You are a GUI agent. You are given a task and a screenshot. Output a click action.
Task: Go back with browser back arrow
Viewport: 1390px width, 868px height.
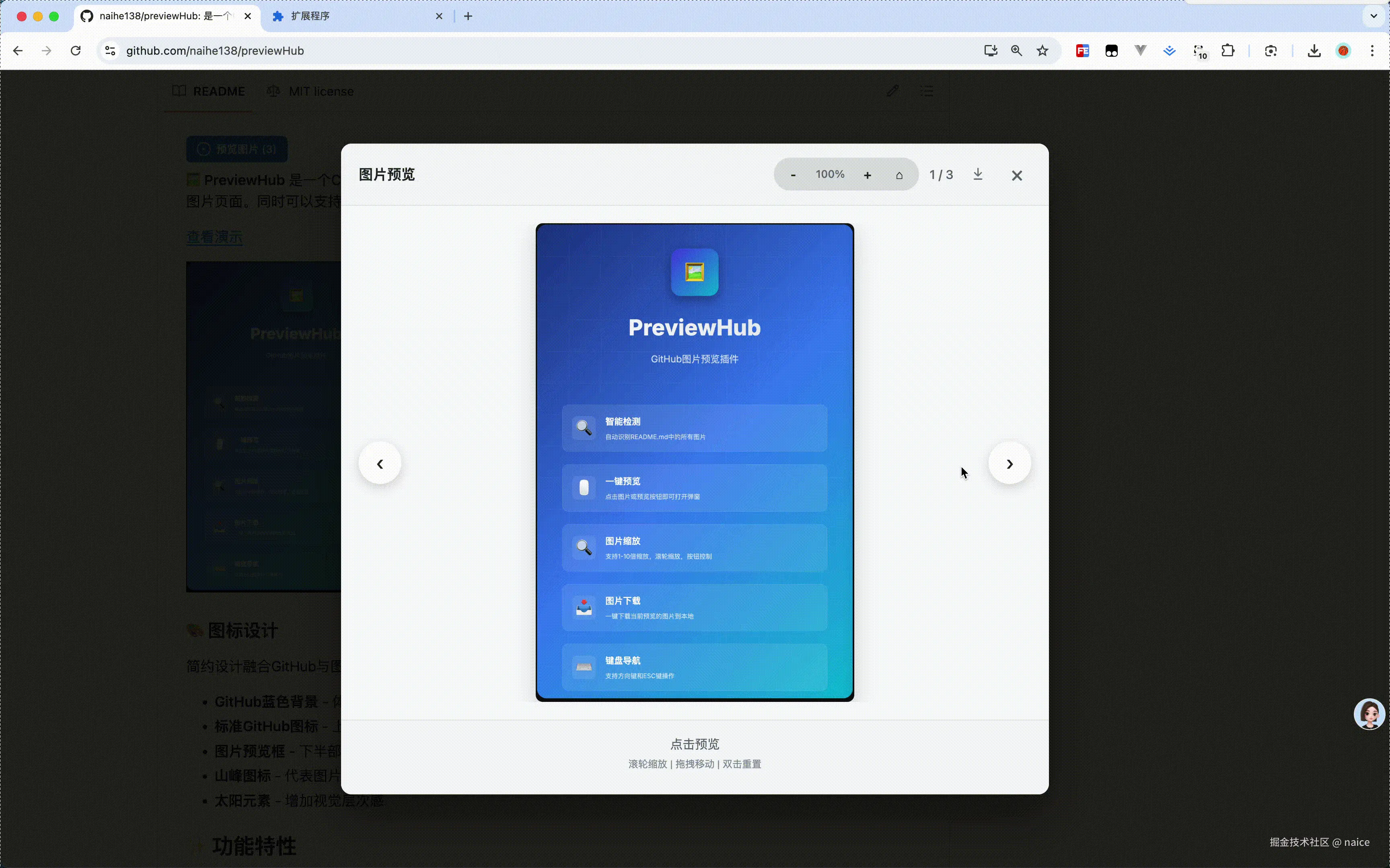point(18,51)
